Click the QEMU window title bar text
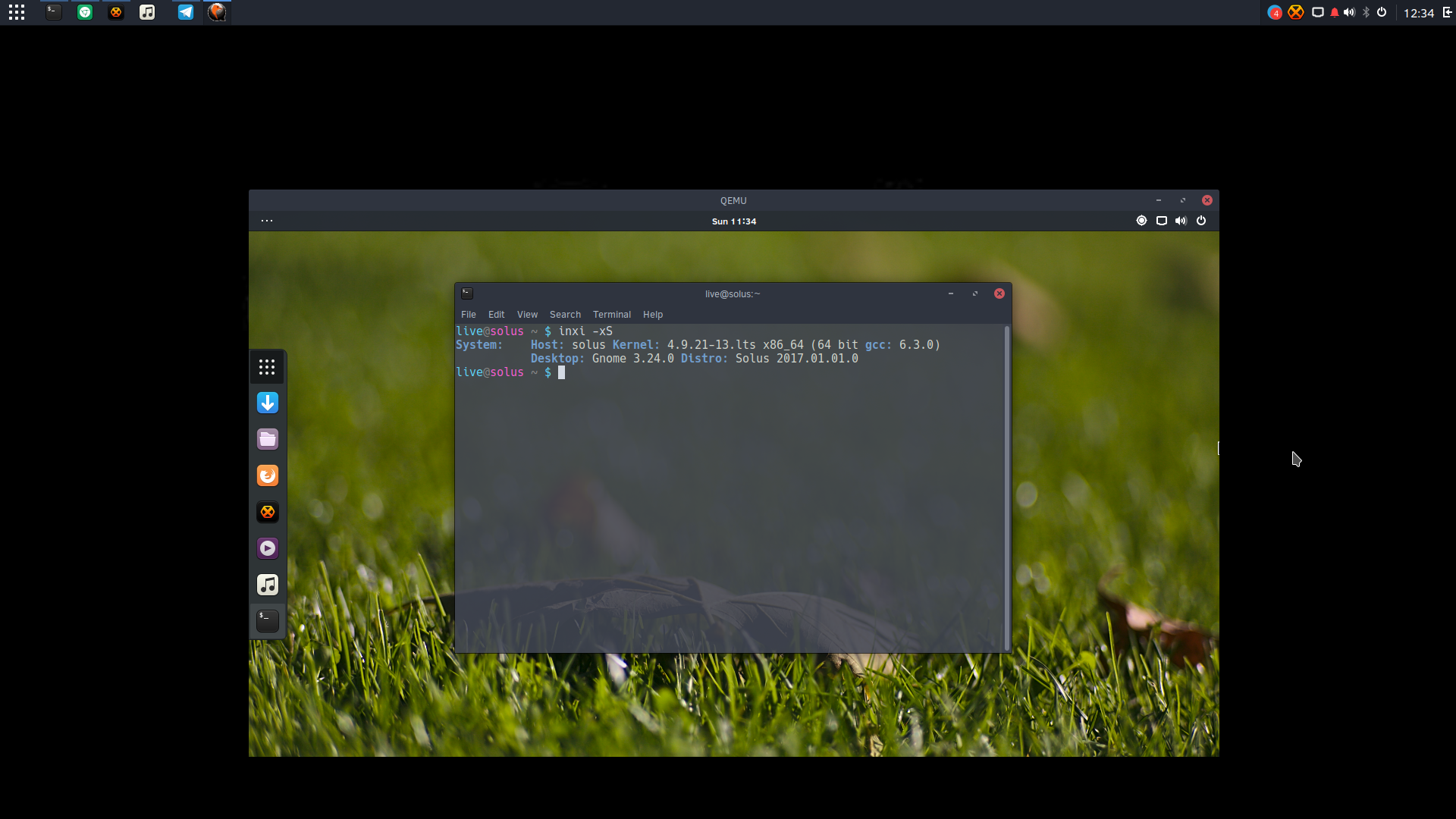 click(x=733, y=201)
